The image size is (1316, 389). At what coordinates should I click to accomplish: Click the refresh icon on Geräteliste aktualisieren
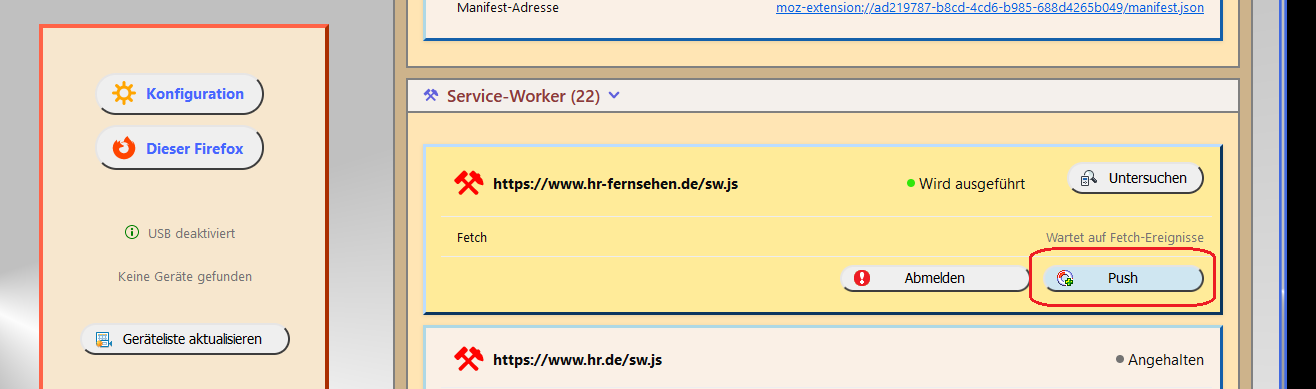point(103,339)
